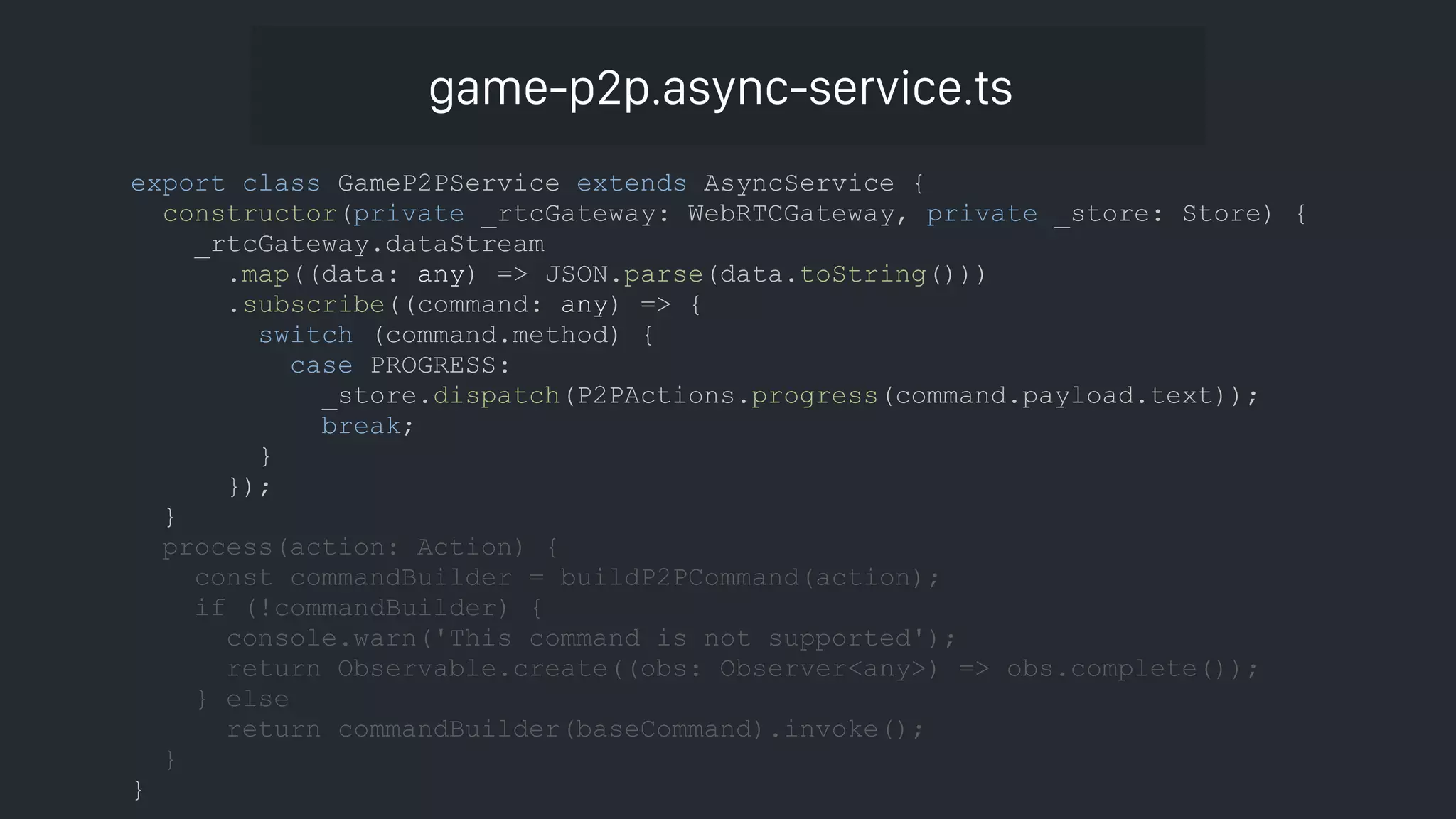Click the '.subscribe' method call
Image resolution: width=1456 pixels, height=819 pixels.
[306, 305]
